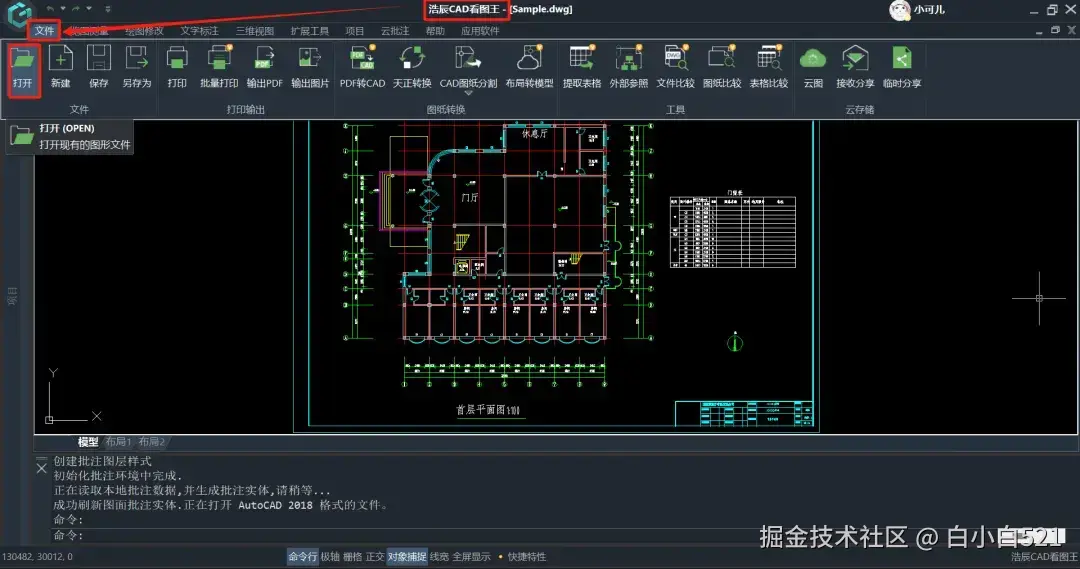Toggle 命令行 in the status bar
The image size is (1080, 569).
302,557
